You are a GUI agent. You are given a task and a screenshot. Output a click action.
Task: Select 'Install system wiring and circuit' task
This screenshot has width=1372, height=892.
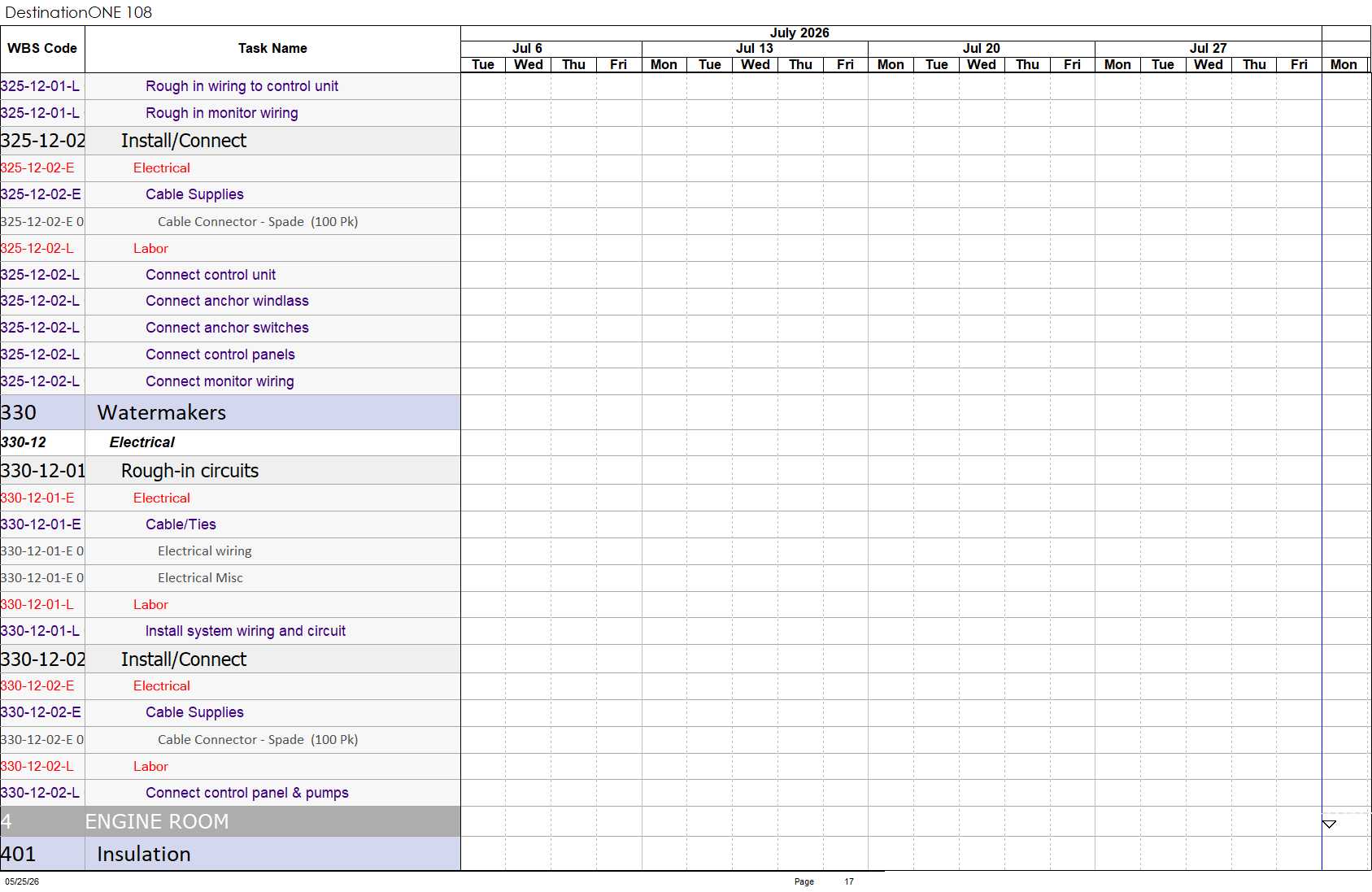point(230,631)
